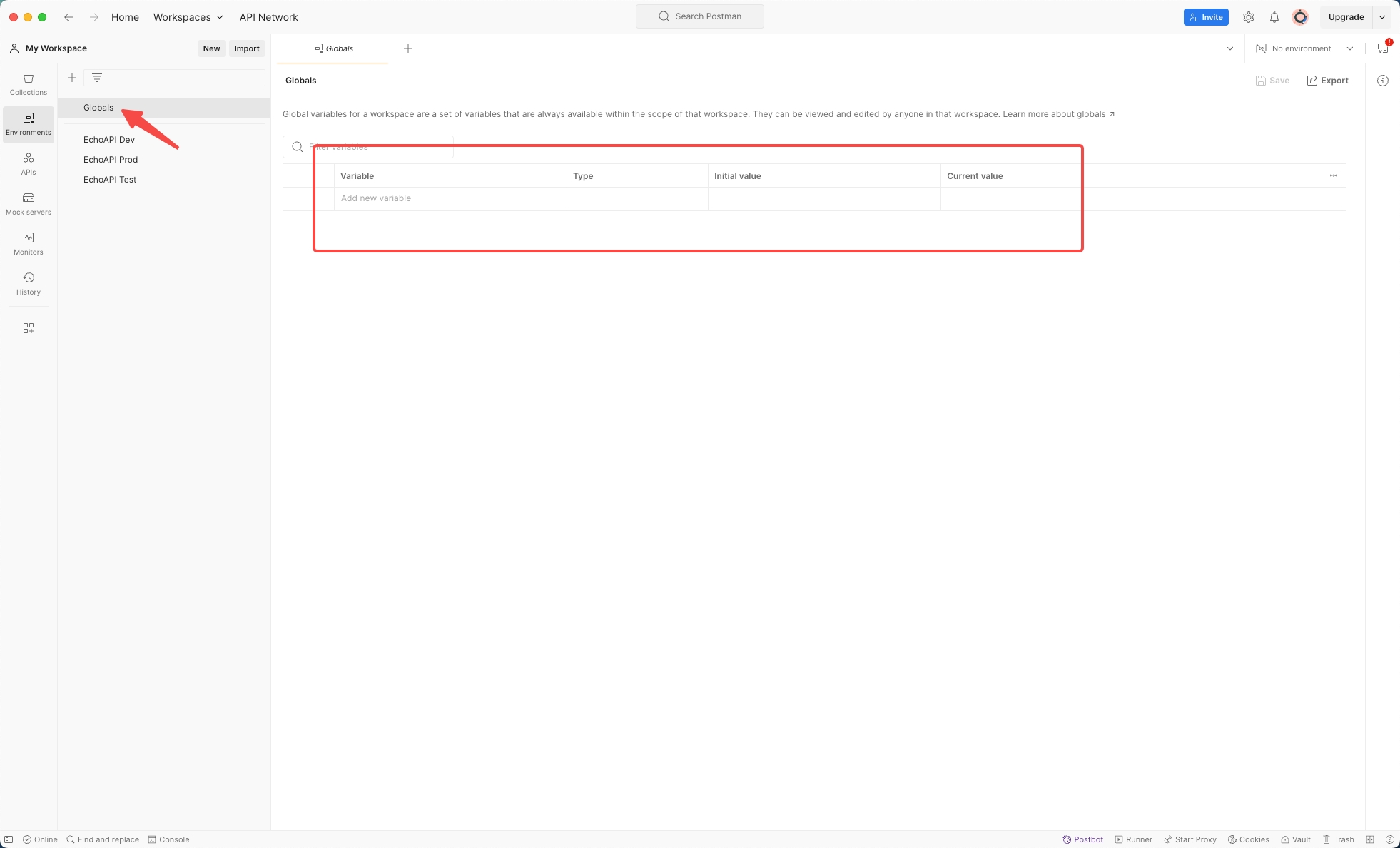
Task: Open settings gear icon in header
Action: point(1249,17)
